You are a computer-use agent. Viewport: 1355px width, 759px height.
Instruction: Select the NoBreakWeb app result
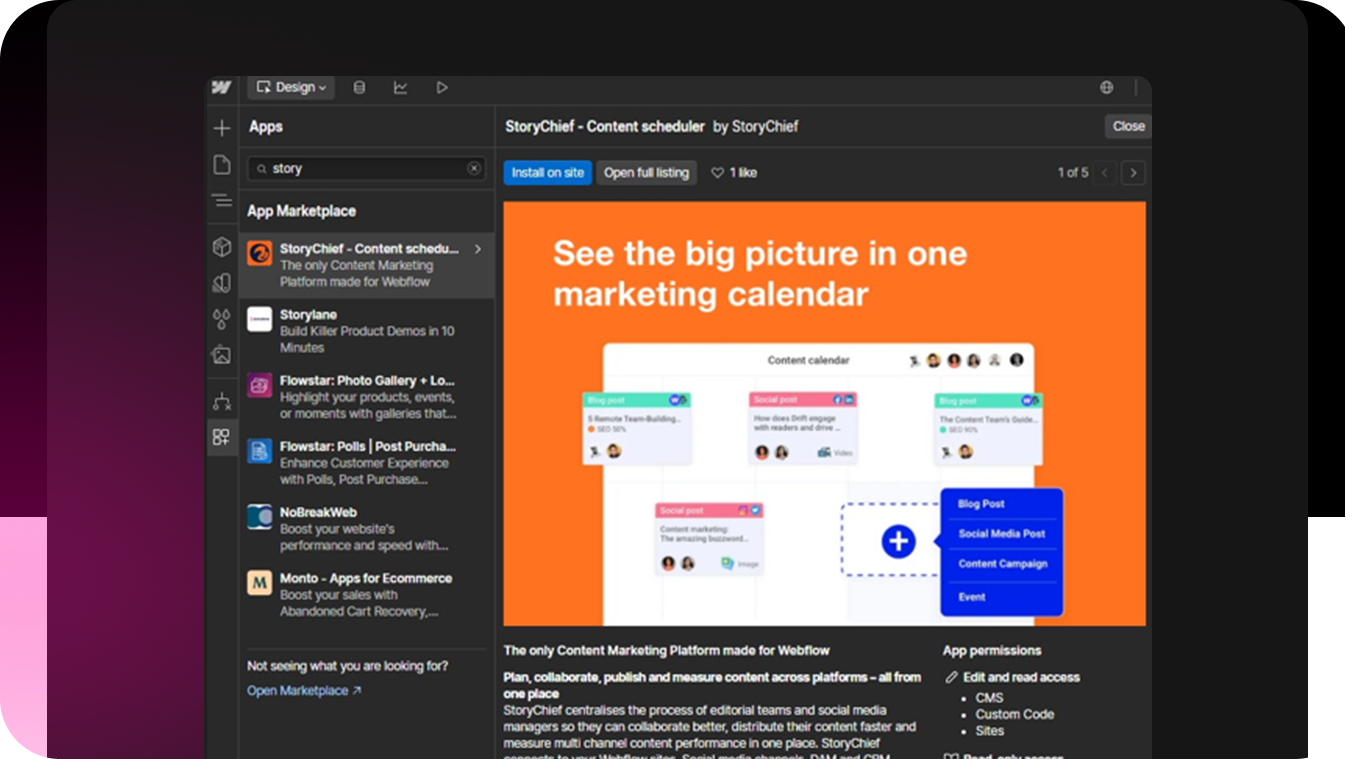tap(366, 529)
